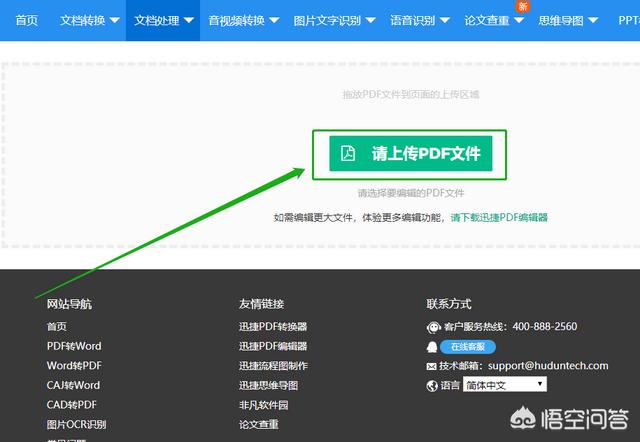The width and height of the screenshot is (640, 442).
Task: Expand the 论文查重 dropdown arrow
Action: pyautogui.click(x=519, y=20)
